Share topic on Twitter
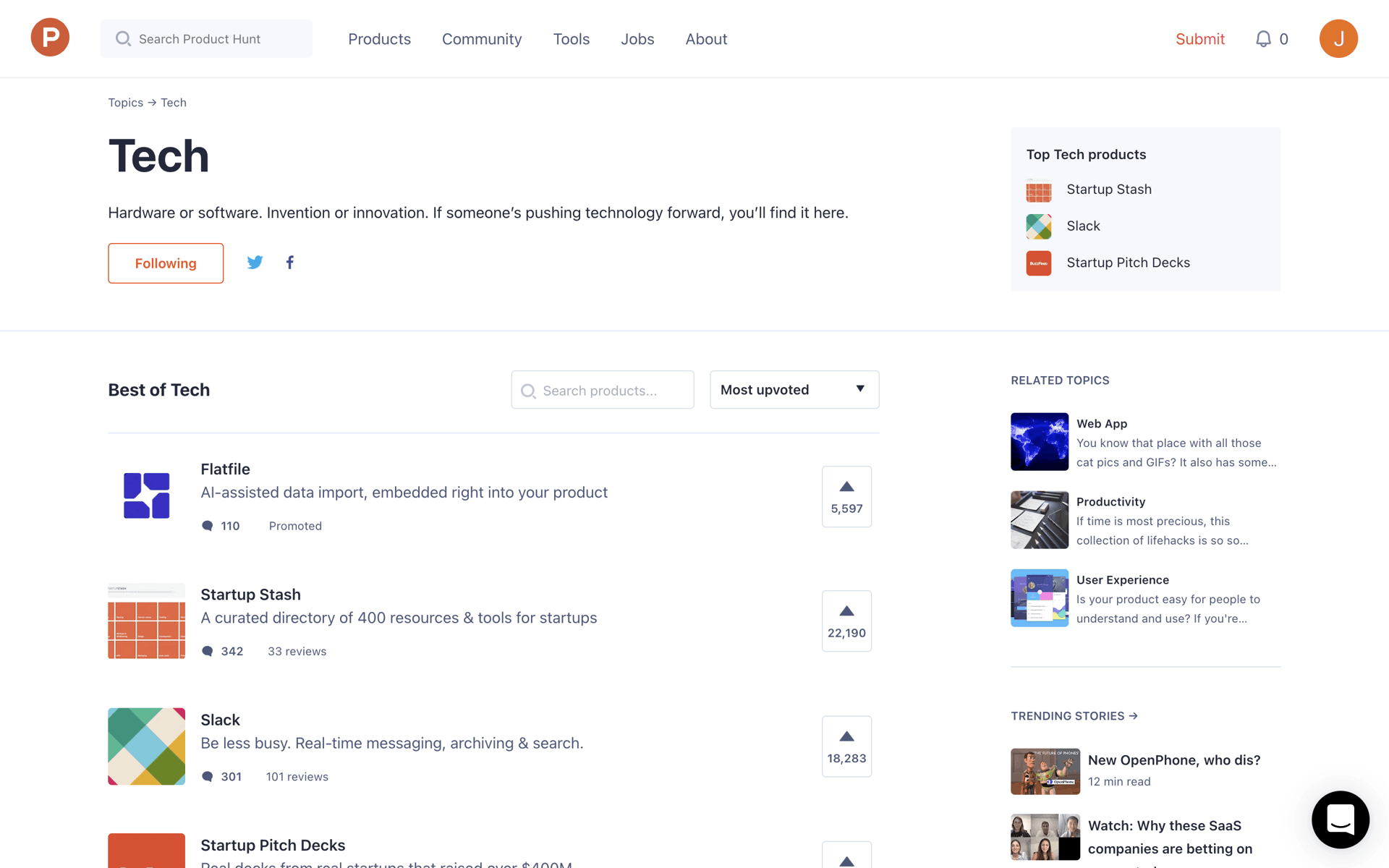Viewport: 1389px width, 868px height. pos(255,263)
